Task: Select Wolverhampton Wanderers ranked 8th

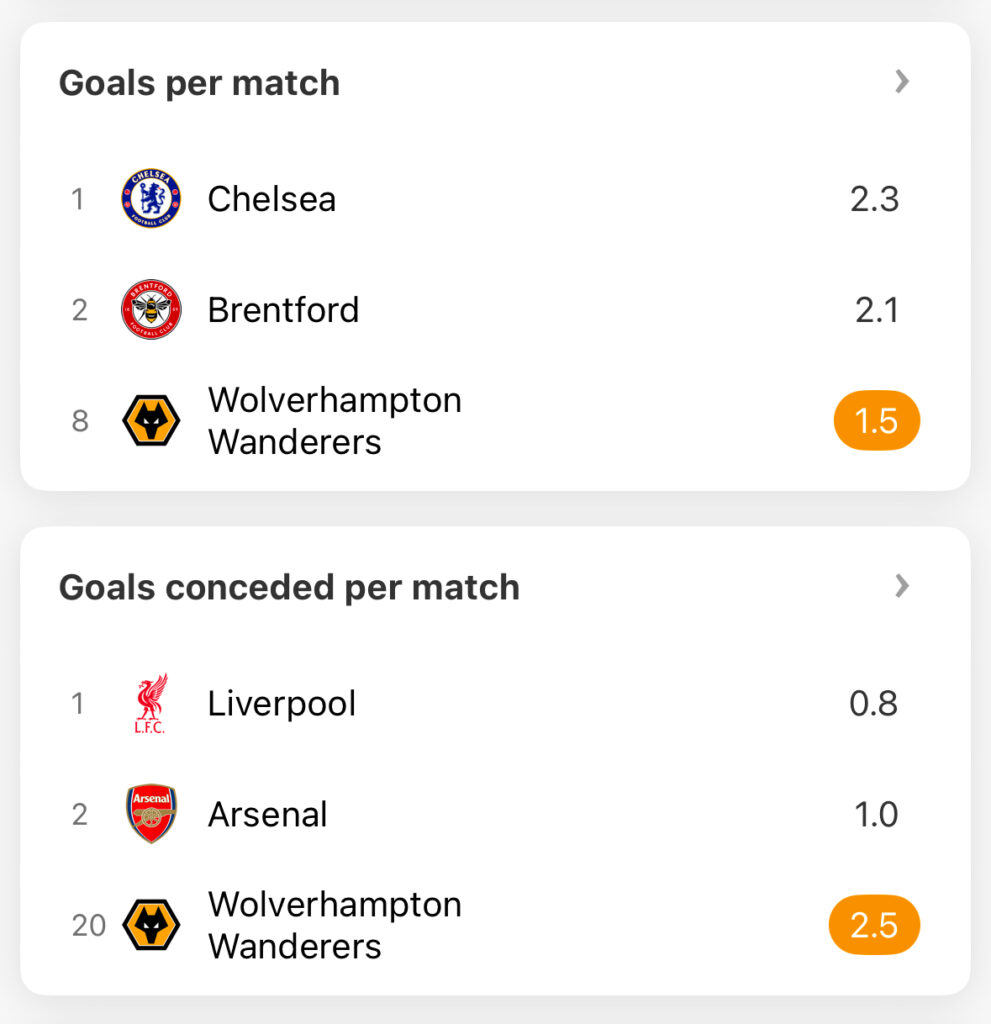Action: pos(334,421)
